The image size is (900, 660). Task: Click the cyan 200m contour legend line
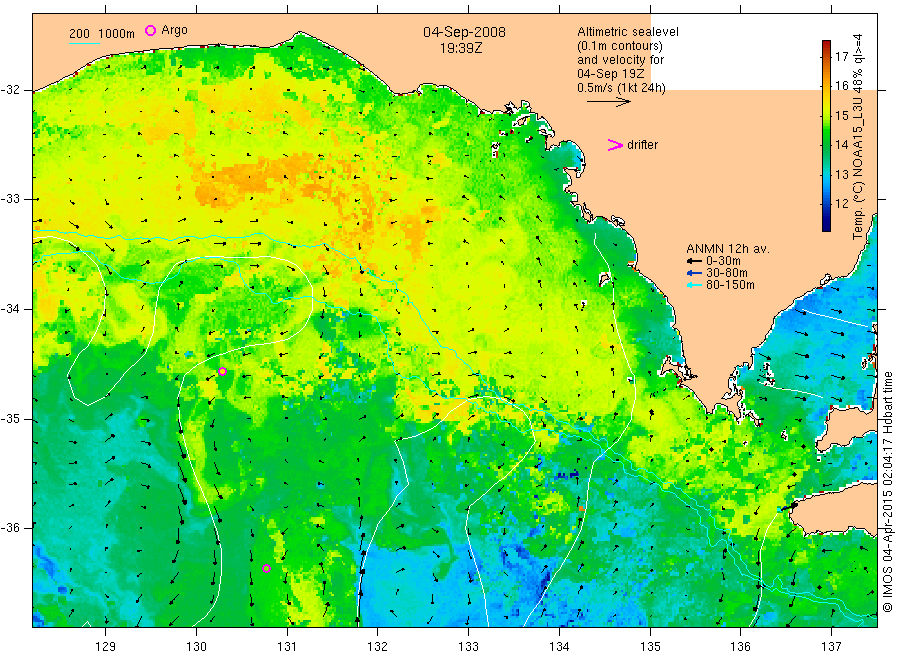[84, 43]
